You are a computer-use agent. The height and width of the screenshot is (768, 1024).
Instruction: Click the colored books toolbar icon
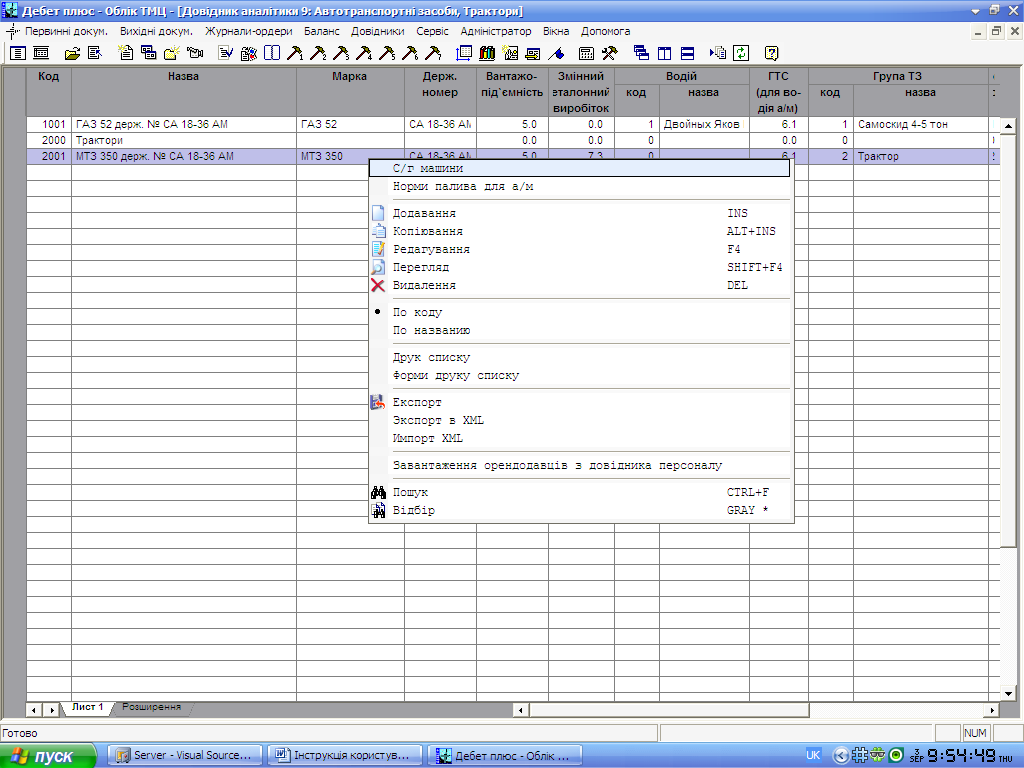pyautogui.click(x=487, y=54)
